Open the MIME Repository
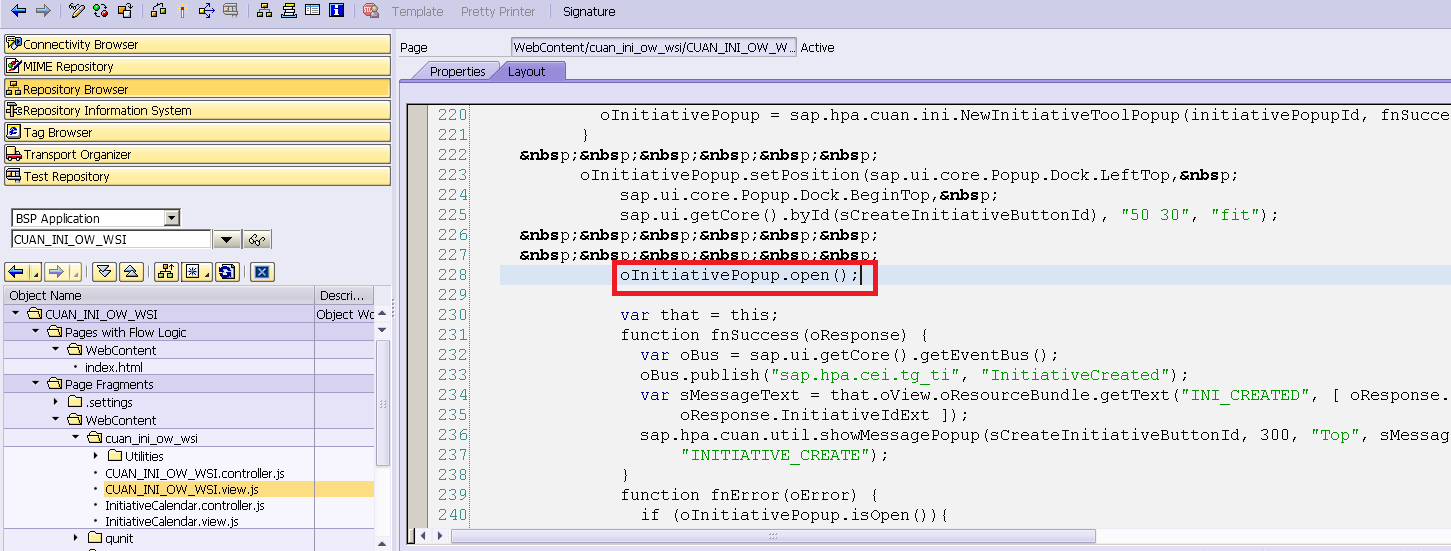This screenshot has height=551, width=1451. 197,66
